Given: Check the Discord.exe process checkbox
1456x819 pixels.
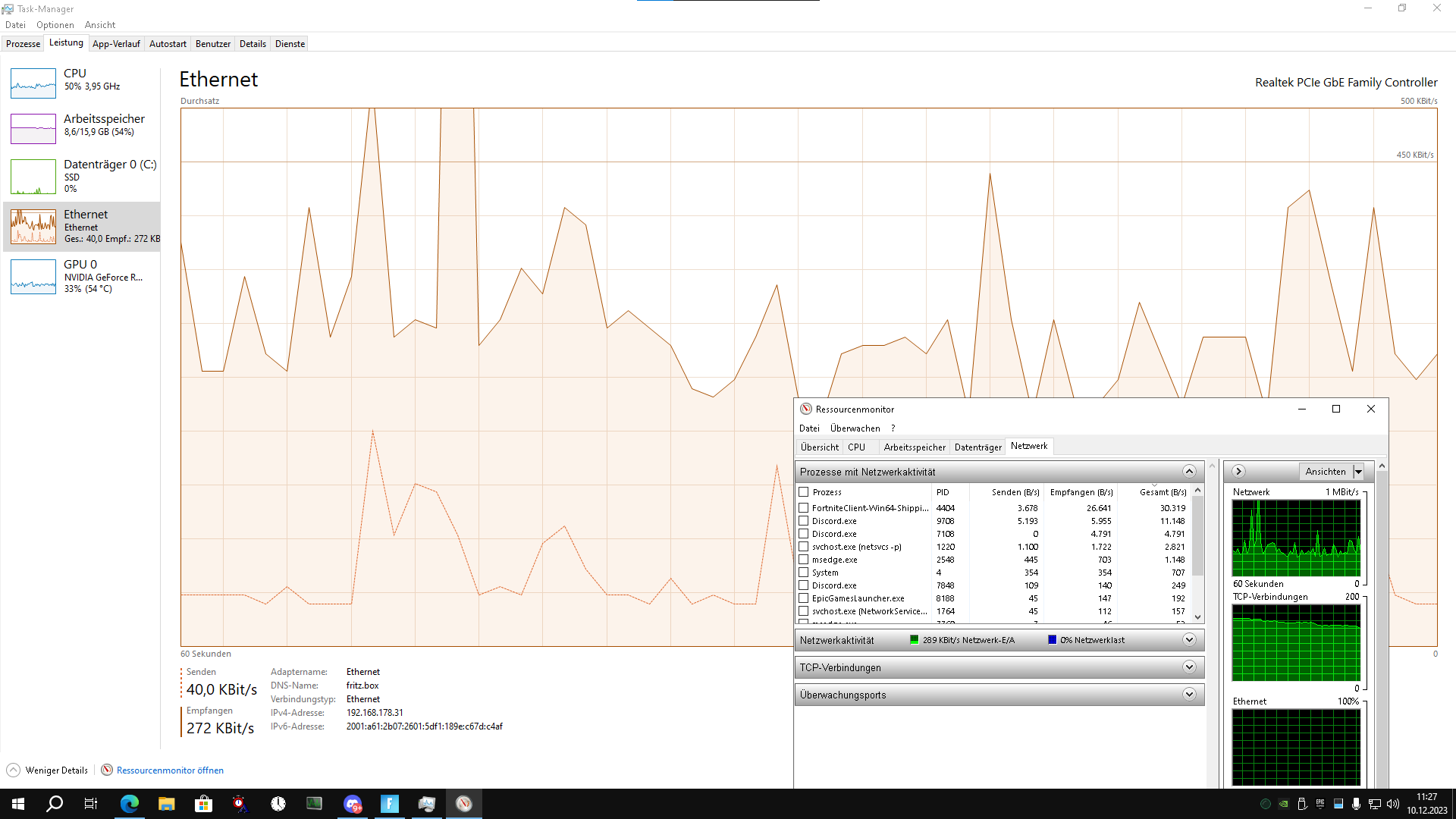Looking at the screenshot, I should click(x=805, y=521).
